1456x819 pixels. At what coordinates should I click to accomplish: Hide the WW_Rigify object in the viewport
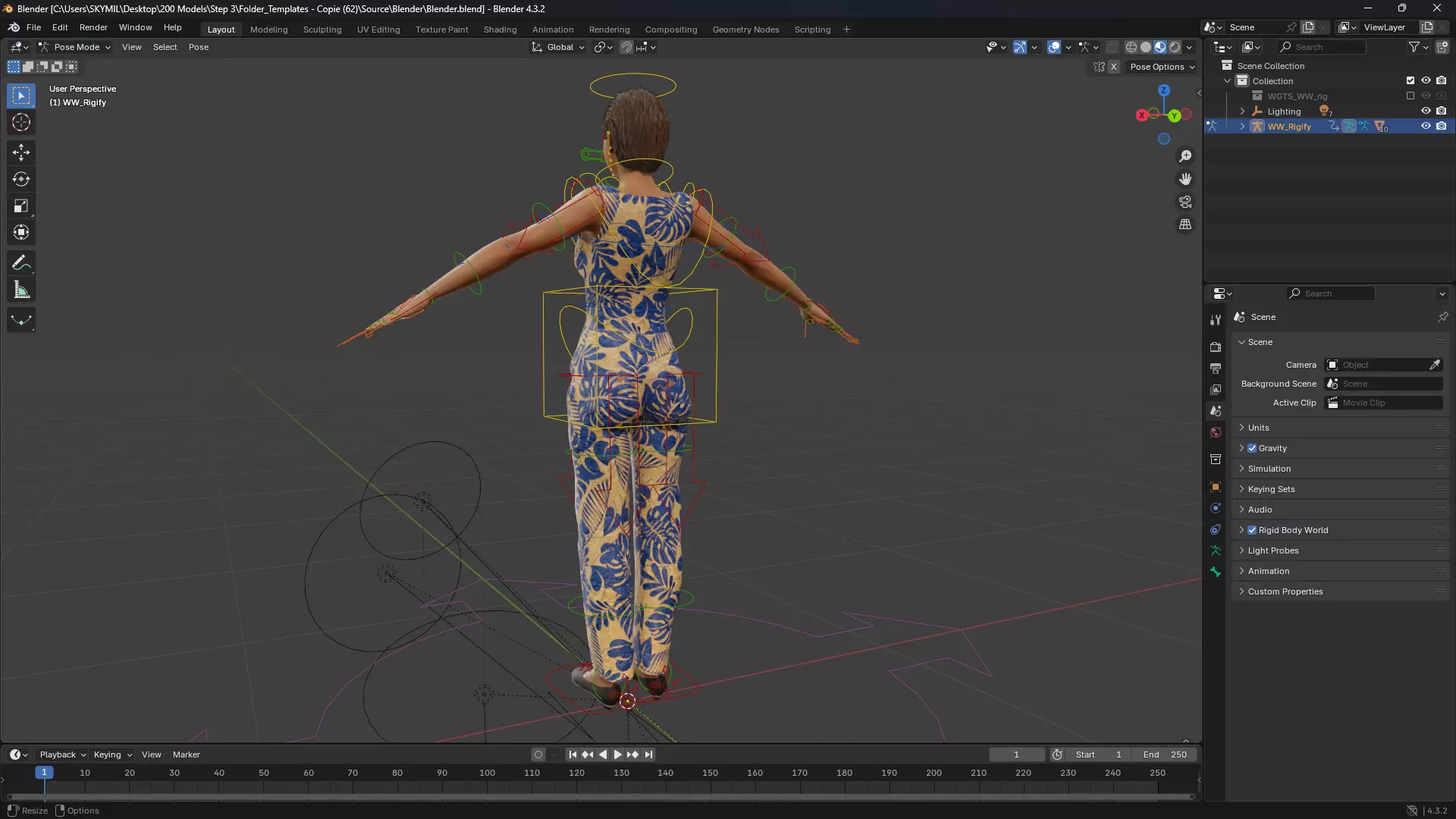point(1426,127)
